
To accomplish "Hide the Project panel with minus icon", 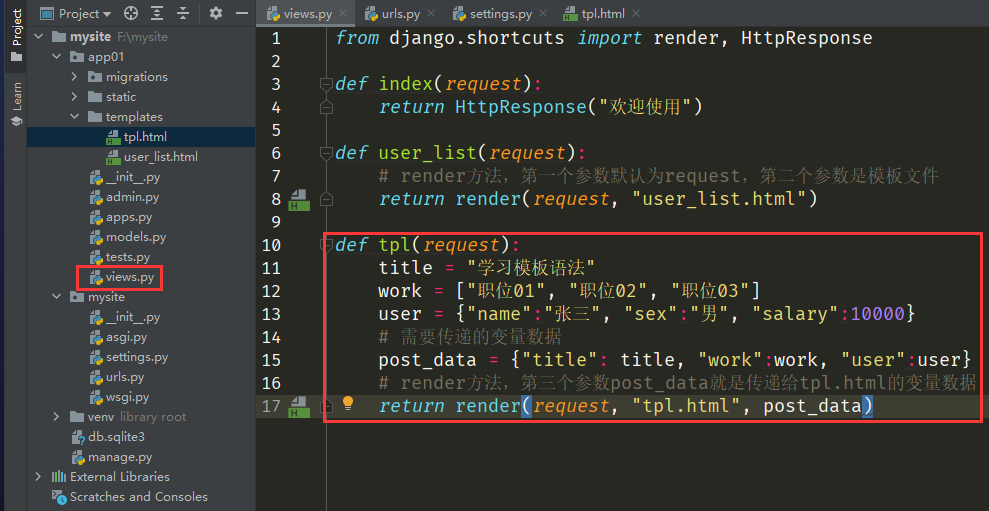I will coord(241,14).
